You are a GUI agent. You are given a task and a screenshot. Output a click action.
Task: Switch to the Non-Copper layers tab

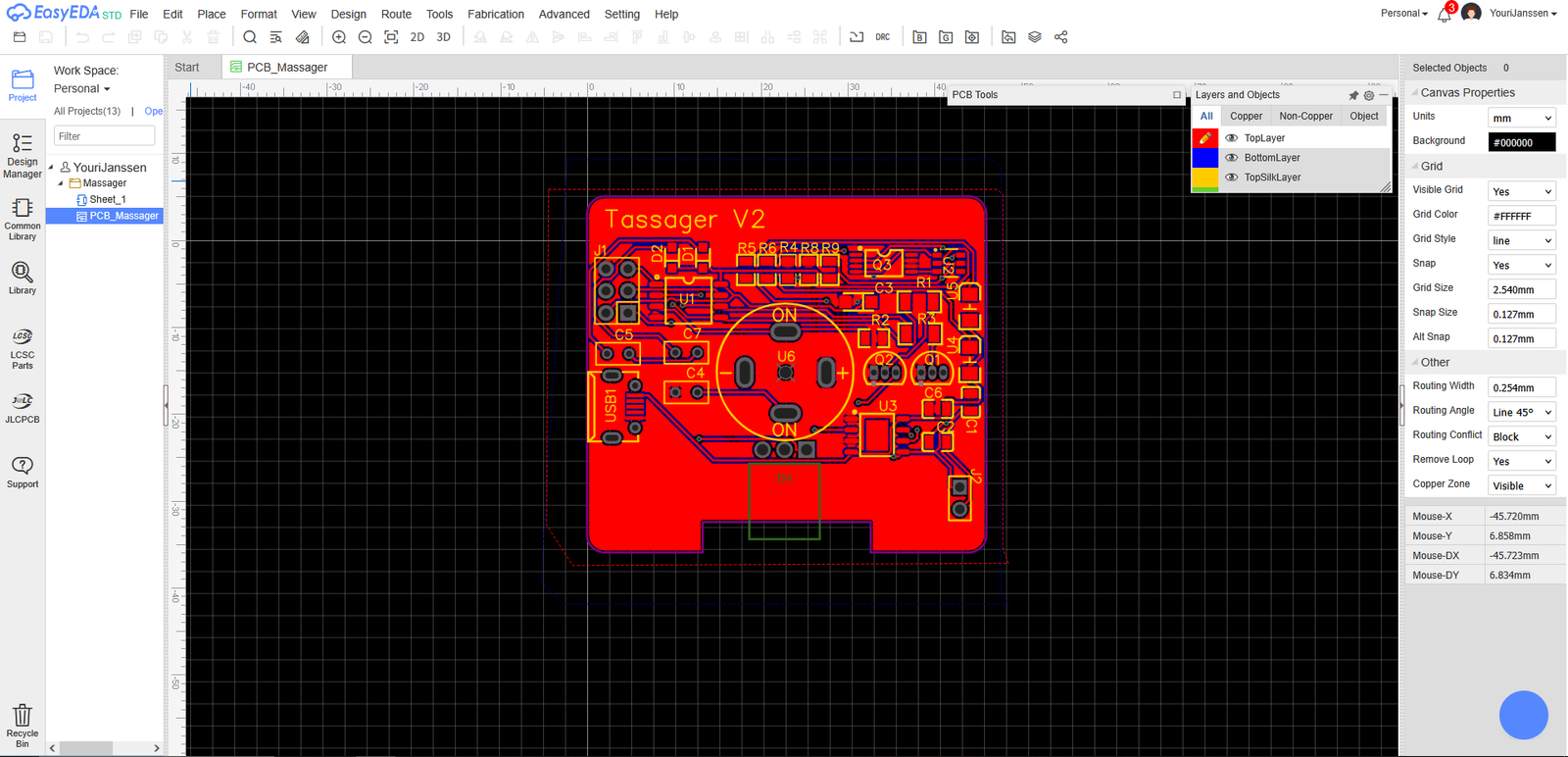point(1305,116)
